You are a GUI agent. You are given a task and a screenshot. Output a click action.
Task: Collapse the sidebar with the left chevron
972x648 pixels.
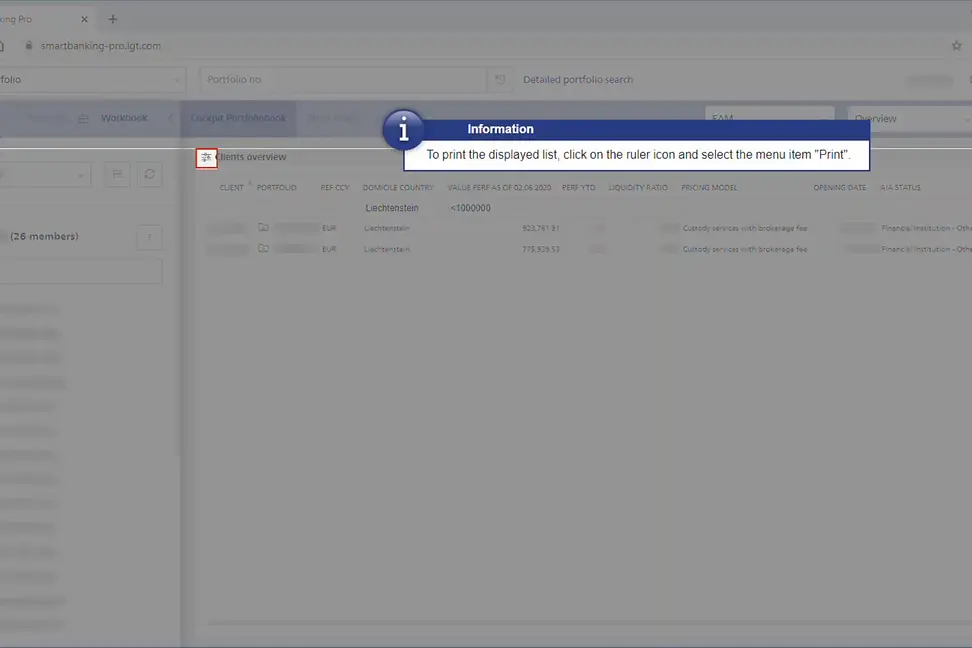(170, 118)
